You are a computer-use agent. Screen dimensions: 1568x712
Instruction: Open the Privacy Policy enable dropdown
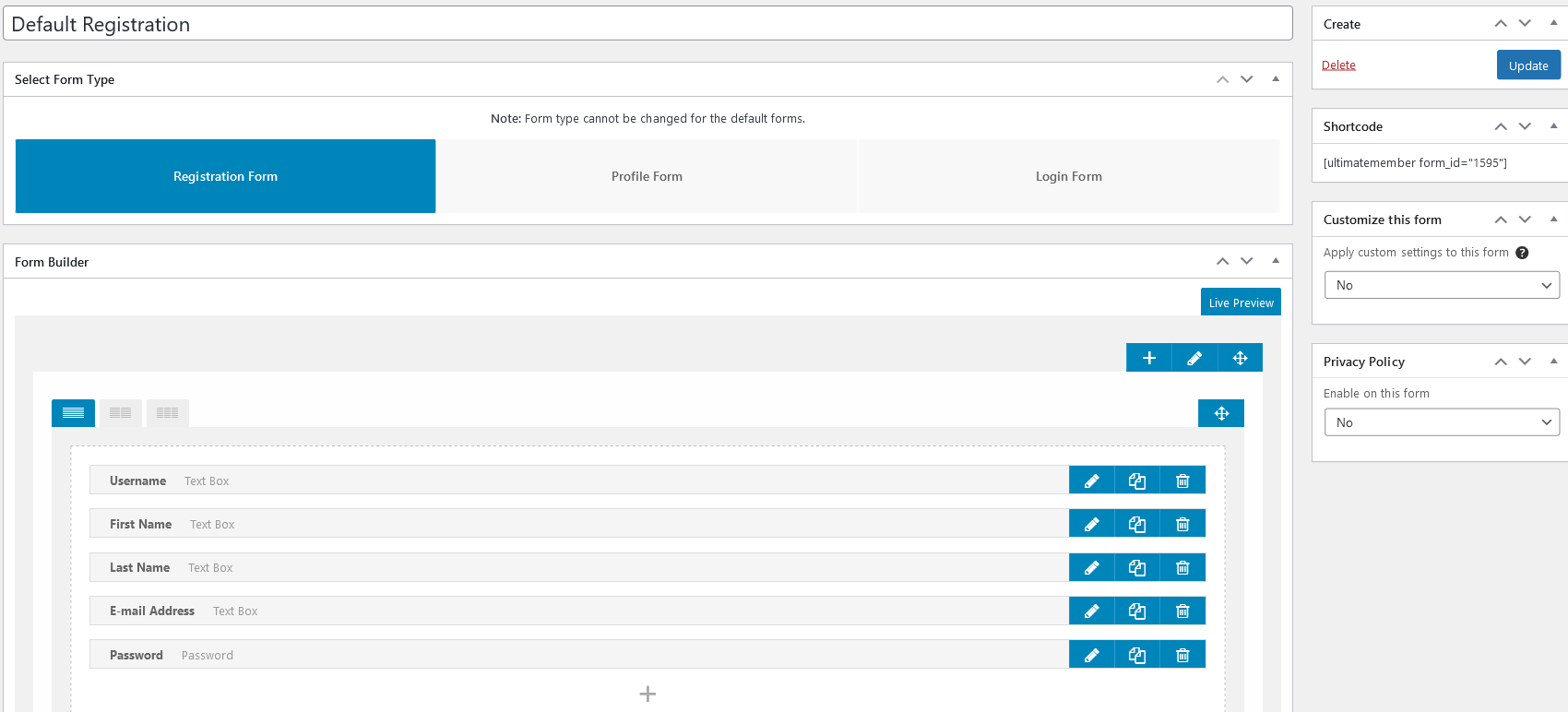pos(1442,422)
